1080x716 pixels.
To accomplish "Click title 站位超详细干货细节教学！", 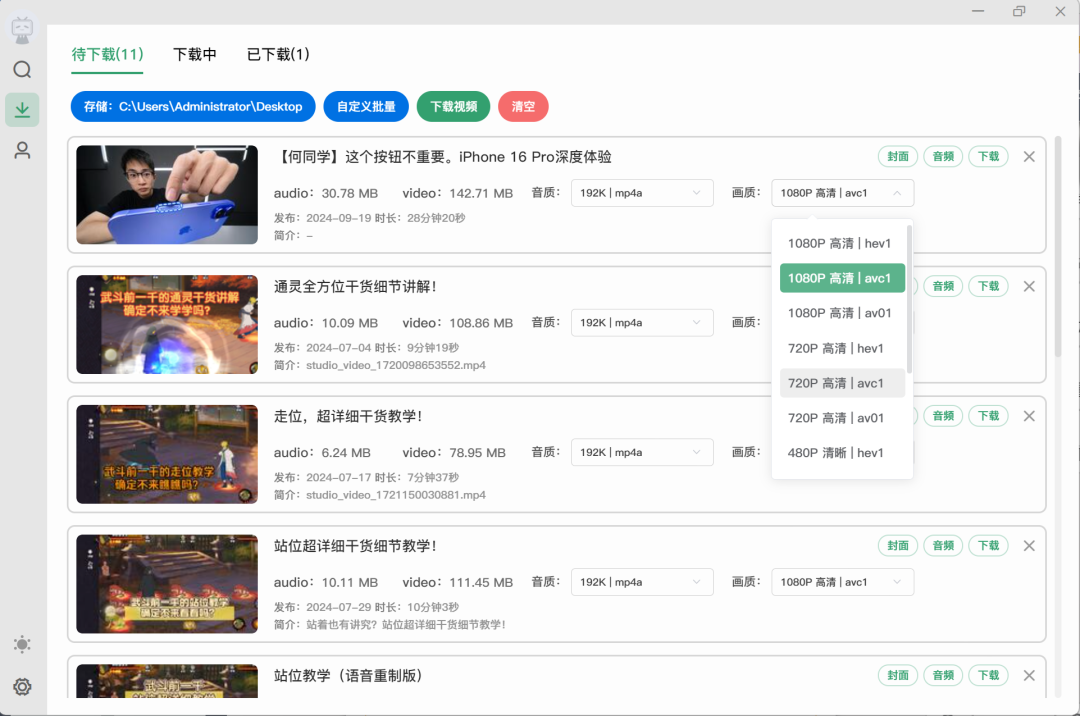I will (x=355, y=546).
